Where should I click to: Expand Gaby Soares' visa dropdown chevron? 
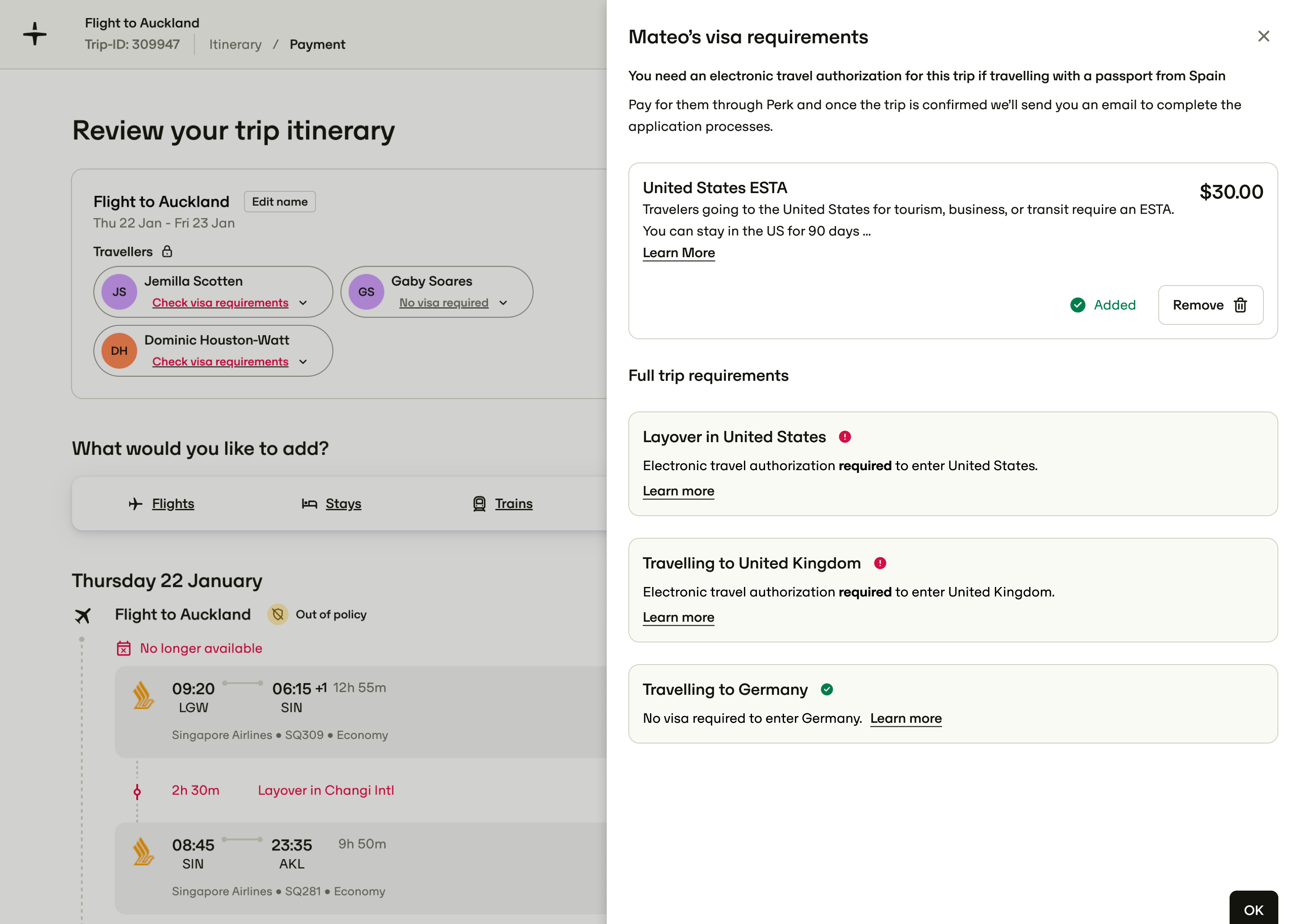(x=503, y=303)
